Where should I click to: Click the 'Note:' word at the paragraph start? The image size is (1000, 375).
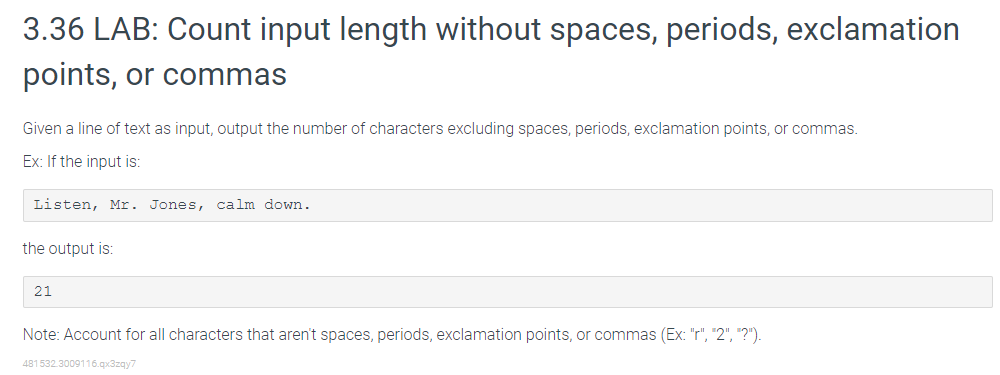click(41, 335)
